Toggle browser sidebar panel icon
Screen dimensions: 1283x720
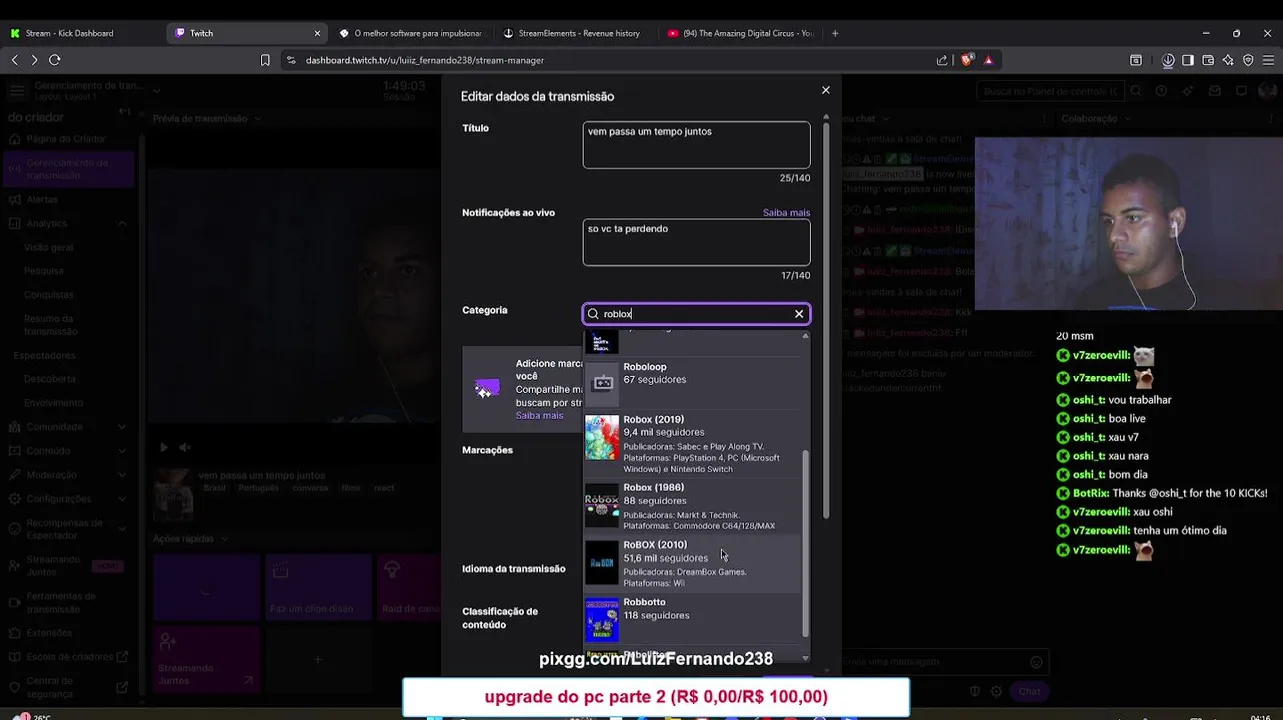1188,60
